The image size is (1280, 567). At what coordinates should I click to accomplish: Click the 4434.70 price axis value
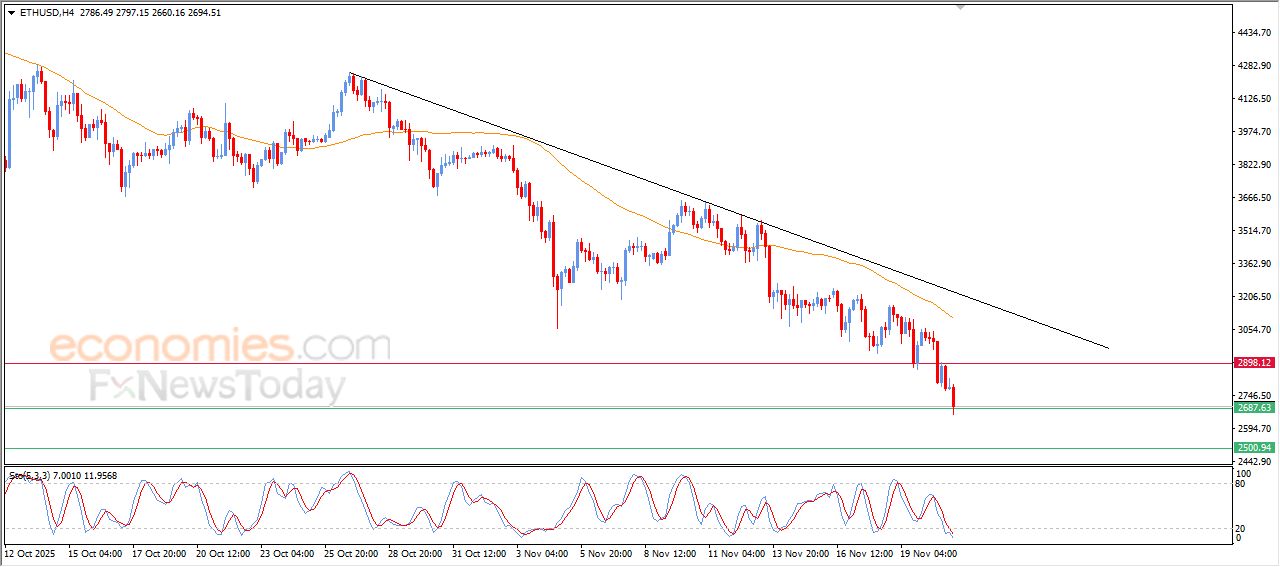pyautogui.click(x=1253, y=33)
